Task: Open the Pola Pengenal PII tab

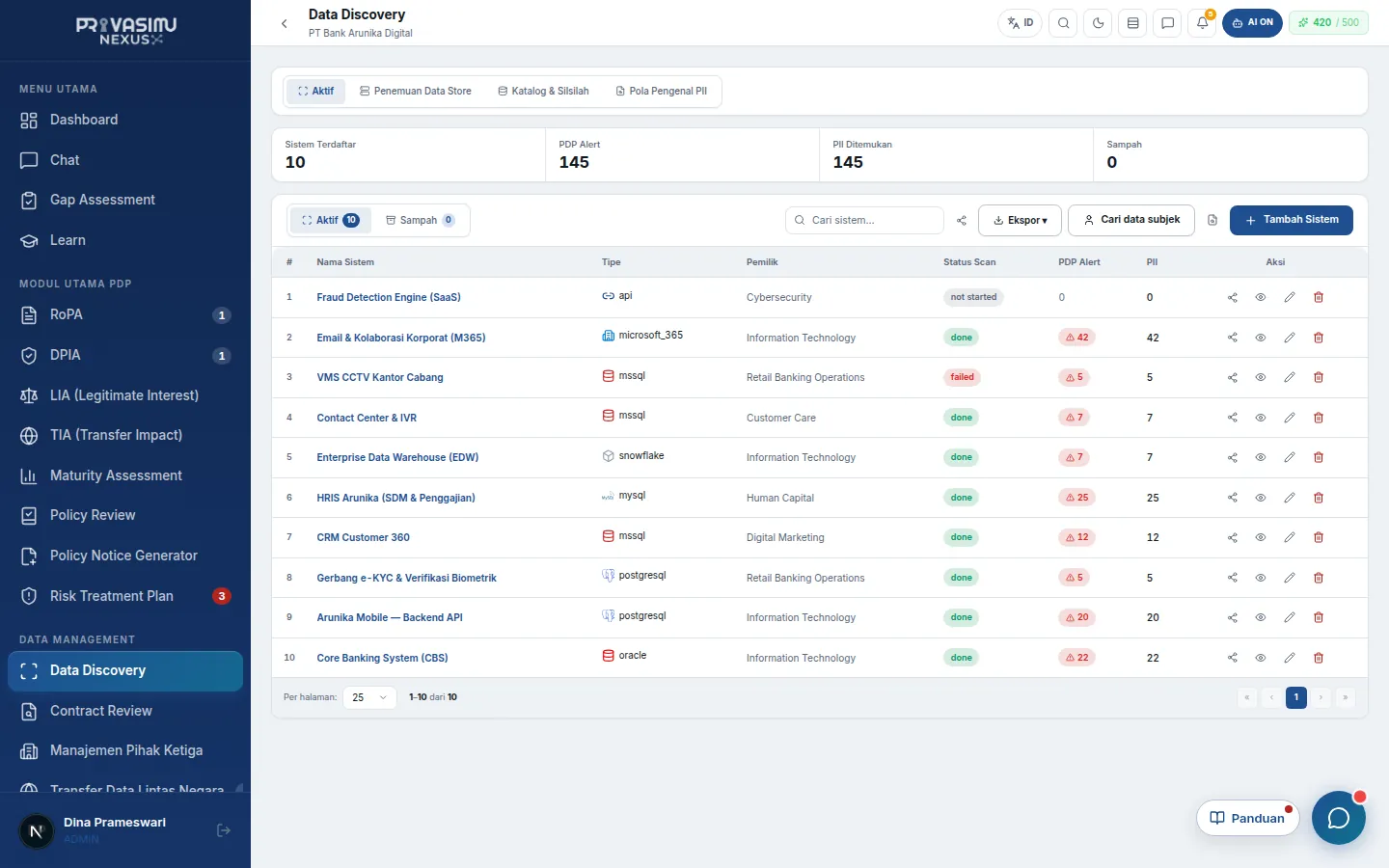Action: pyautogui.click(x=662, y=92)
